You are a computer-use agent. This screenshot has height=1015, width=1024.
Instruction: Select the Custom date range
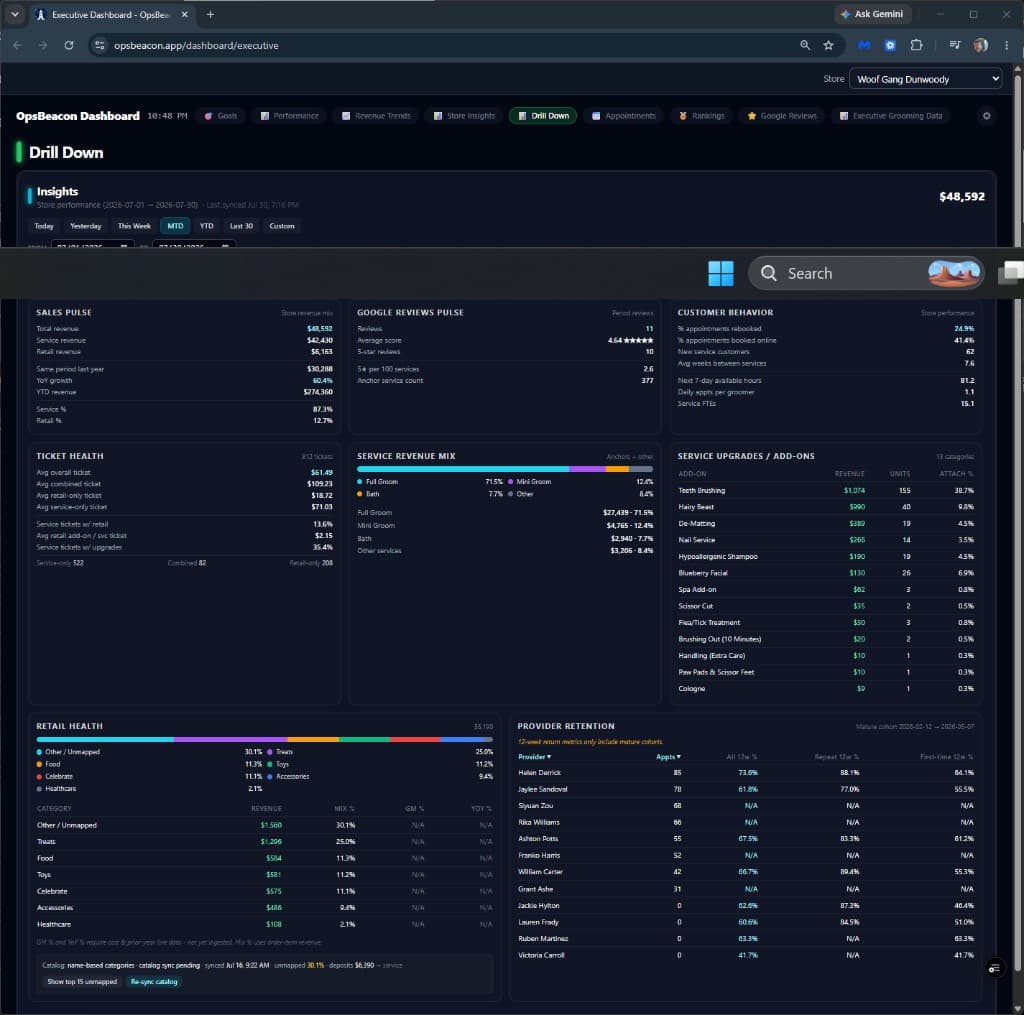pos(281,226)
